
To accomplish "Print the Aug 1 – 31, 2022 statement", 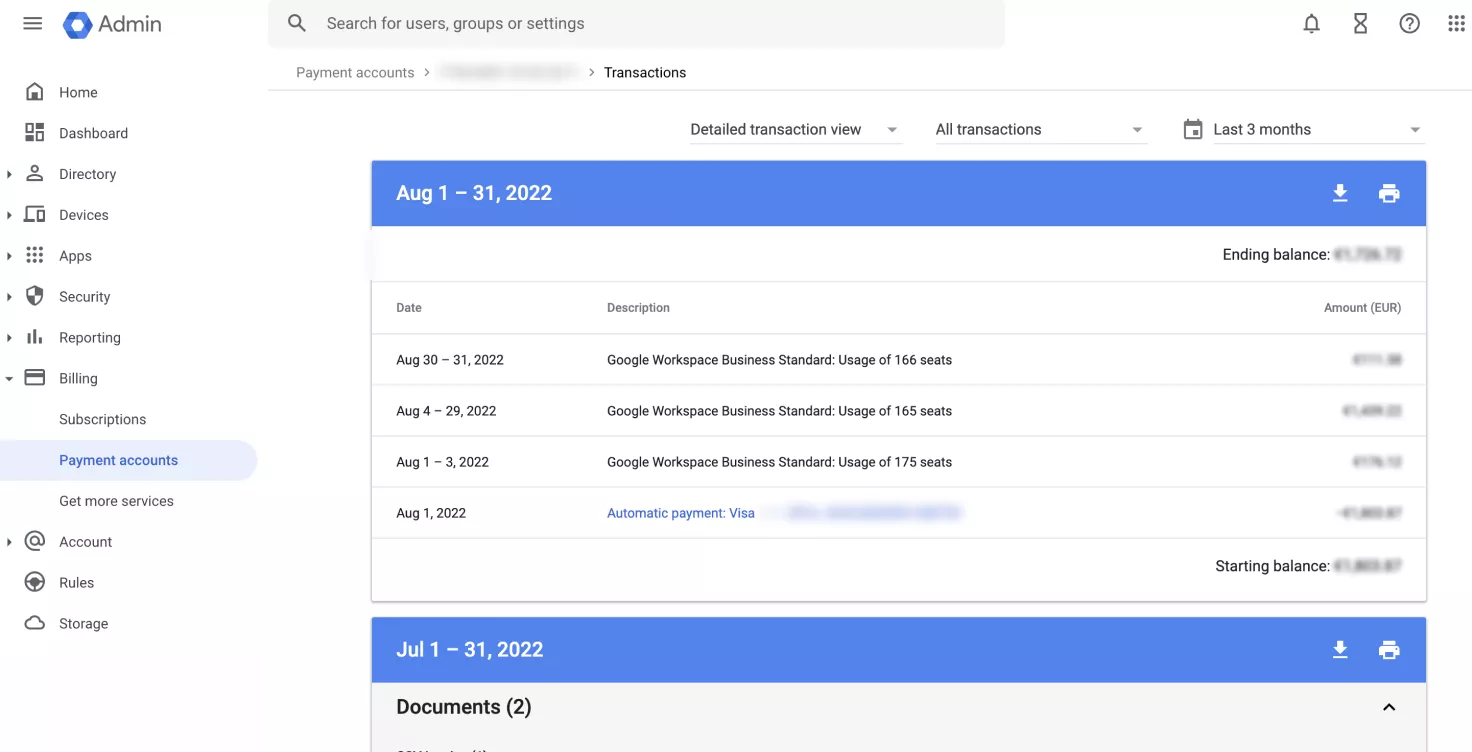I will [1389, 194].
